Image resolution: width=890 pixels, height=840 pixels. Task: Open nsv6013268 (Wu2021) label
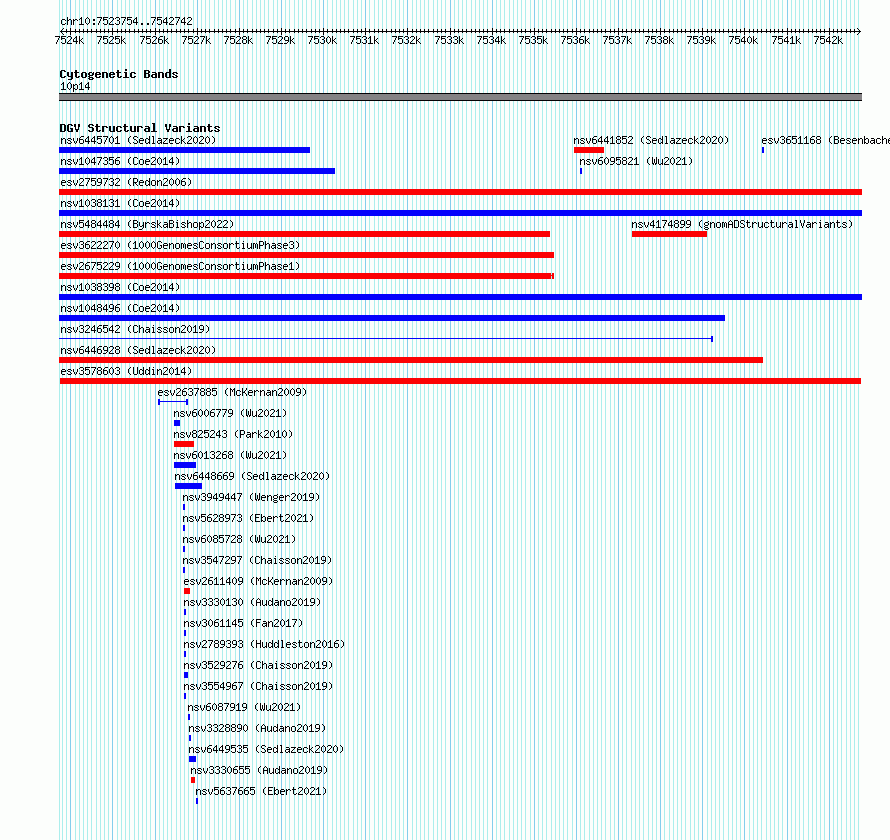230,455
